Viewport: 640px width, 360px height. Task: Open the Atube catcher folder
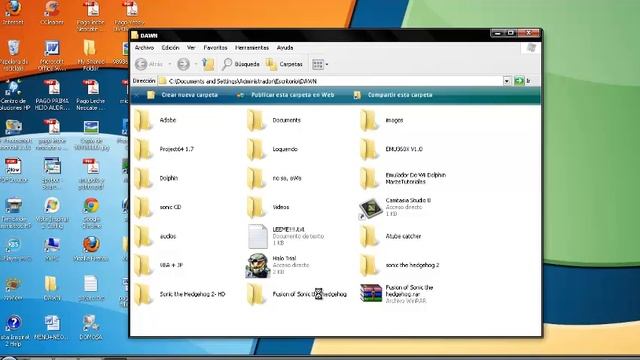390,236
